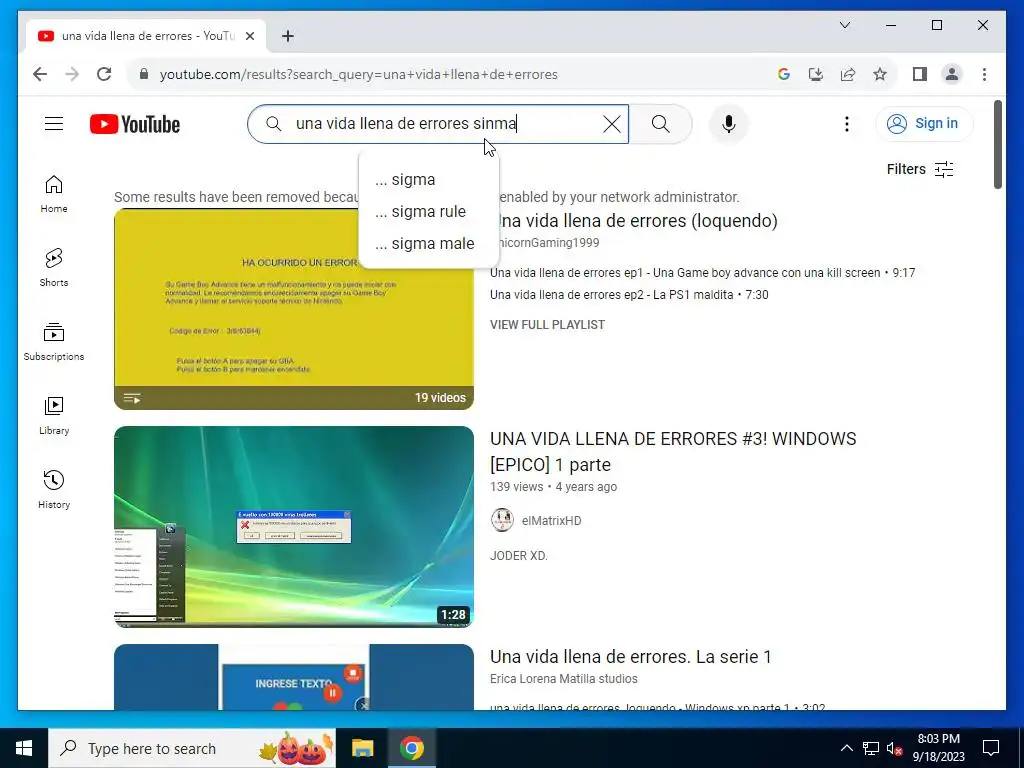1024x768 pixels.
Task: Click the elMatrixHD channel avatar
Action: pos(502,520)
